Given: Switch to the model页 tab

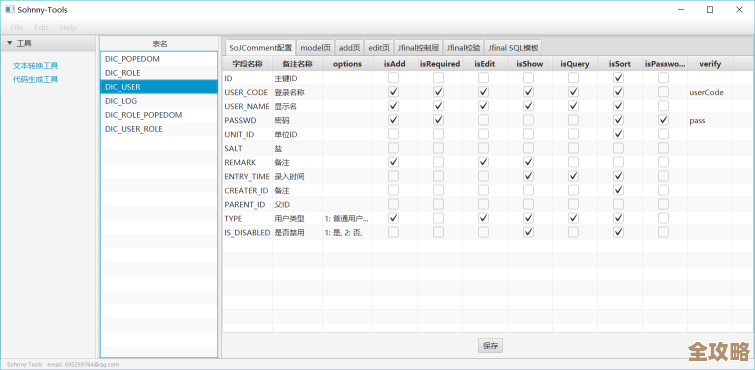Looking at the screenshot, I should pos(315,48).
